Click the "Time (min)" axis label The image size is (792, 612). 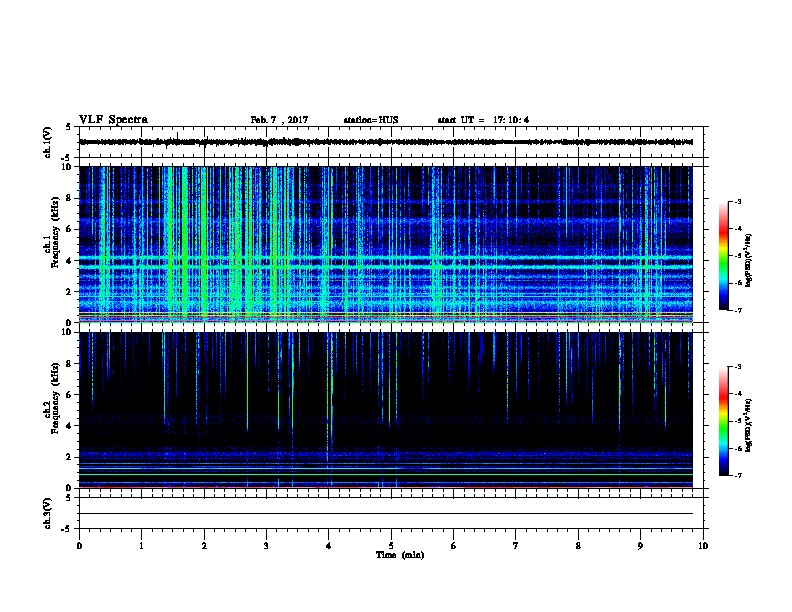[x=400, y=555]
